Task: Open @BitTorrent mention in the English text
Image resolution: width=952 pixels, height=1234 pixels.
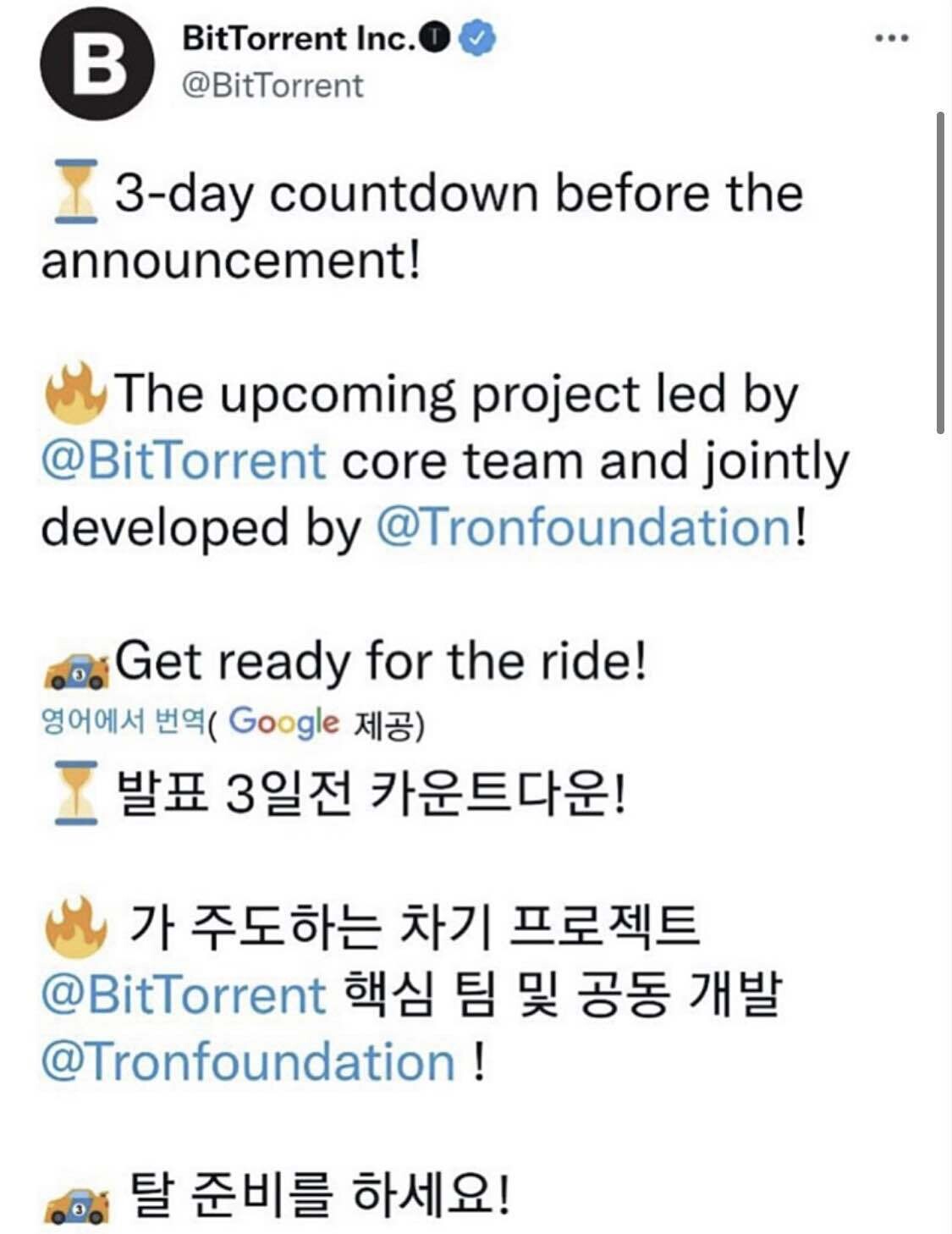Action: pyautogui.click(x=183, y=461)
